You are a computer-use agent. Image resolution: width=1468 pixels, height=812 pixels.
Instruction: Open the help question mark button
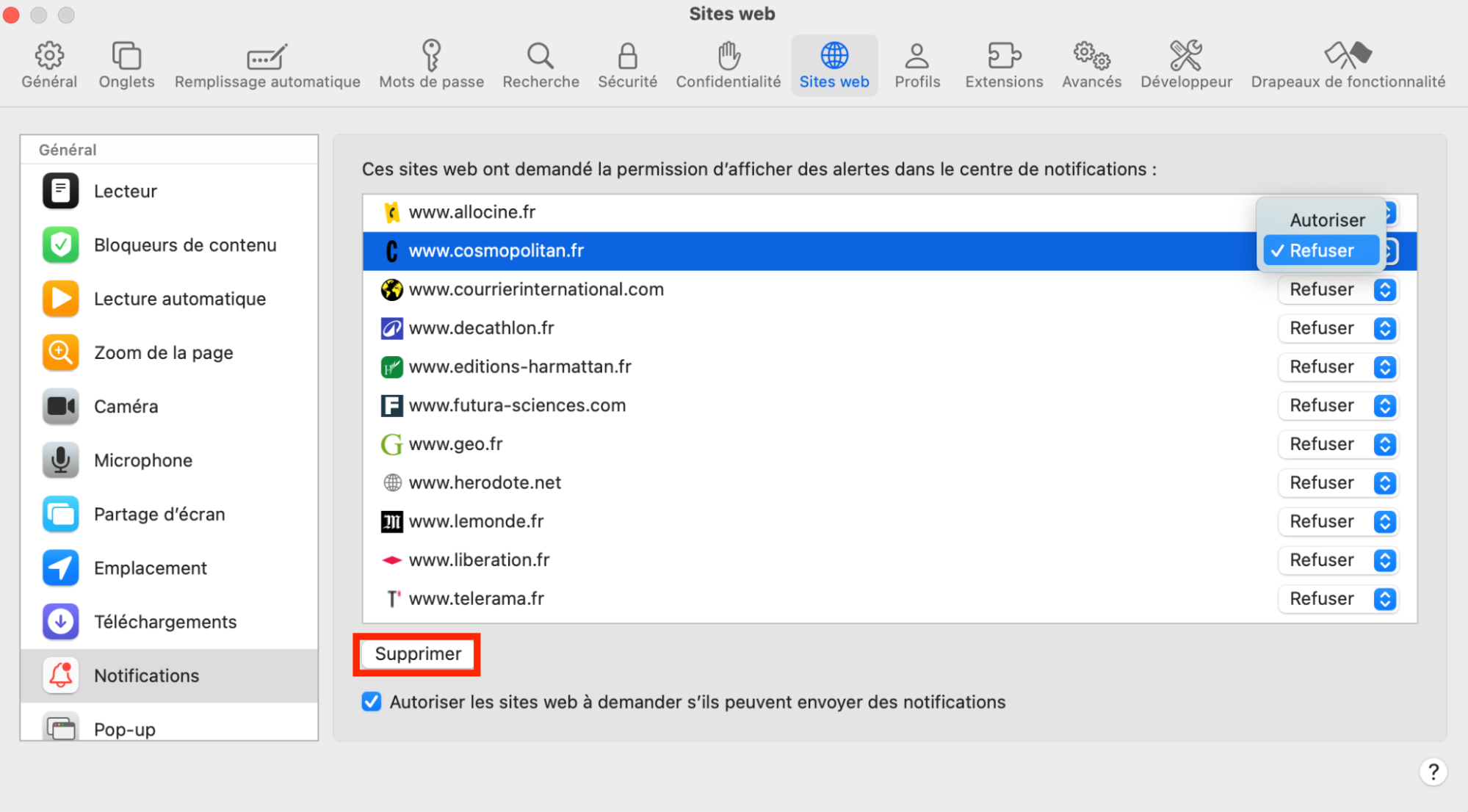[1433, 772]
